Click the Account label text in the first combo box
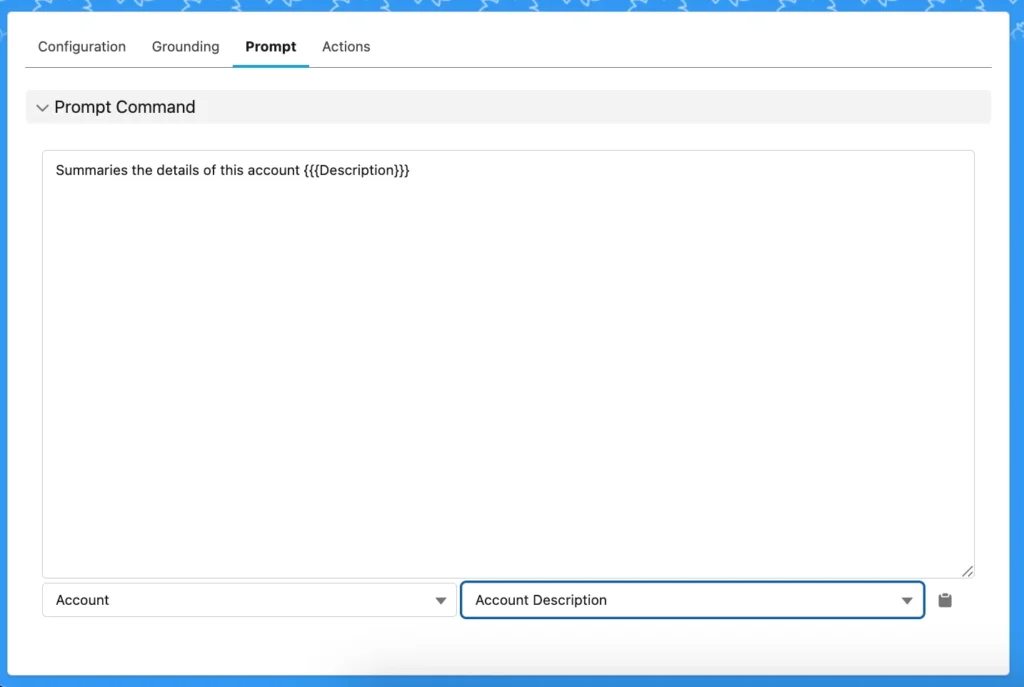 82,600
